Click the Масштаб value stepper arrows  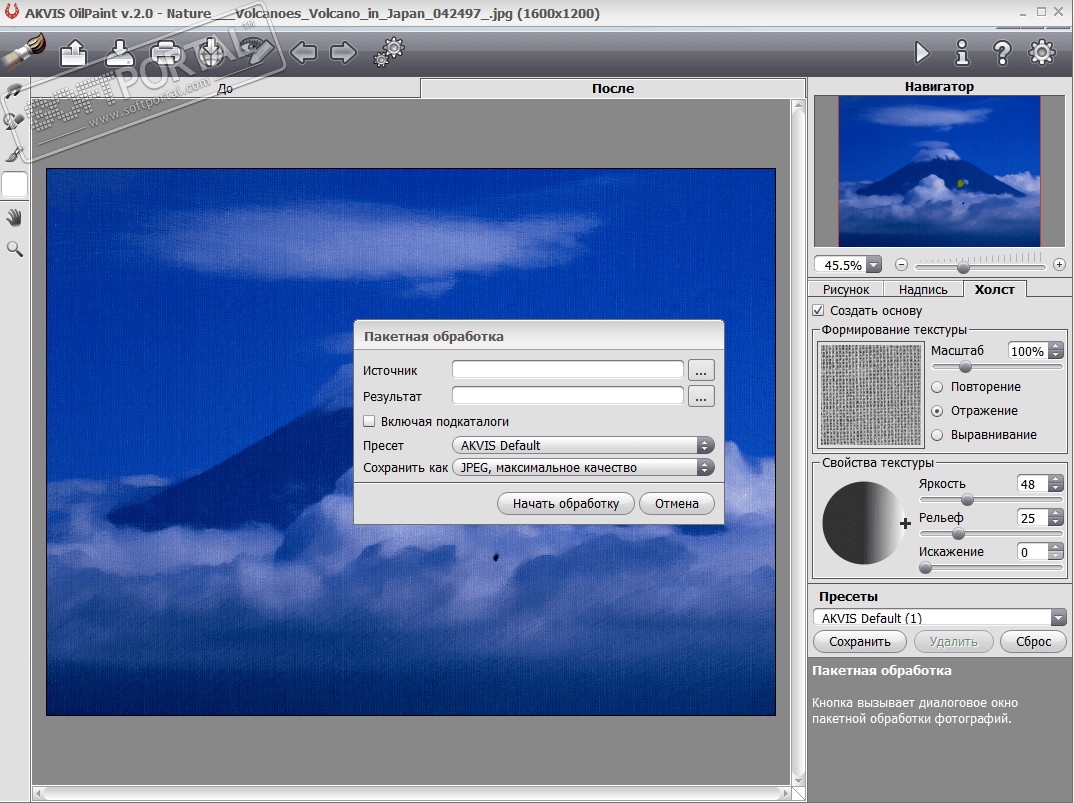pyautogui.click(x=1056, y=351)
